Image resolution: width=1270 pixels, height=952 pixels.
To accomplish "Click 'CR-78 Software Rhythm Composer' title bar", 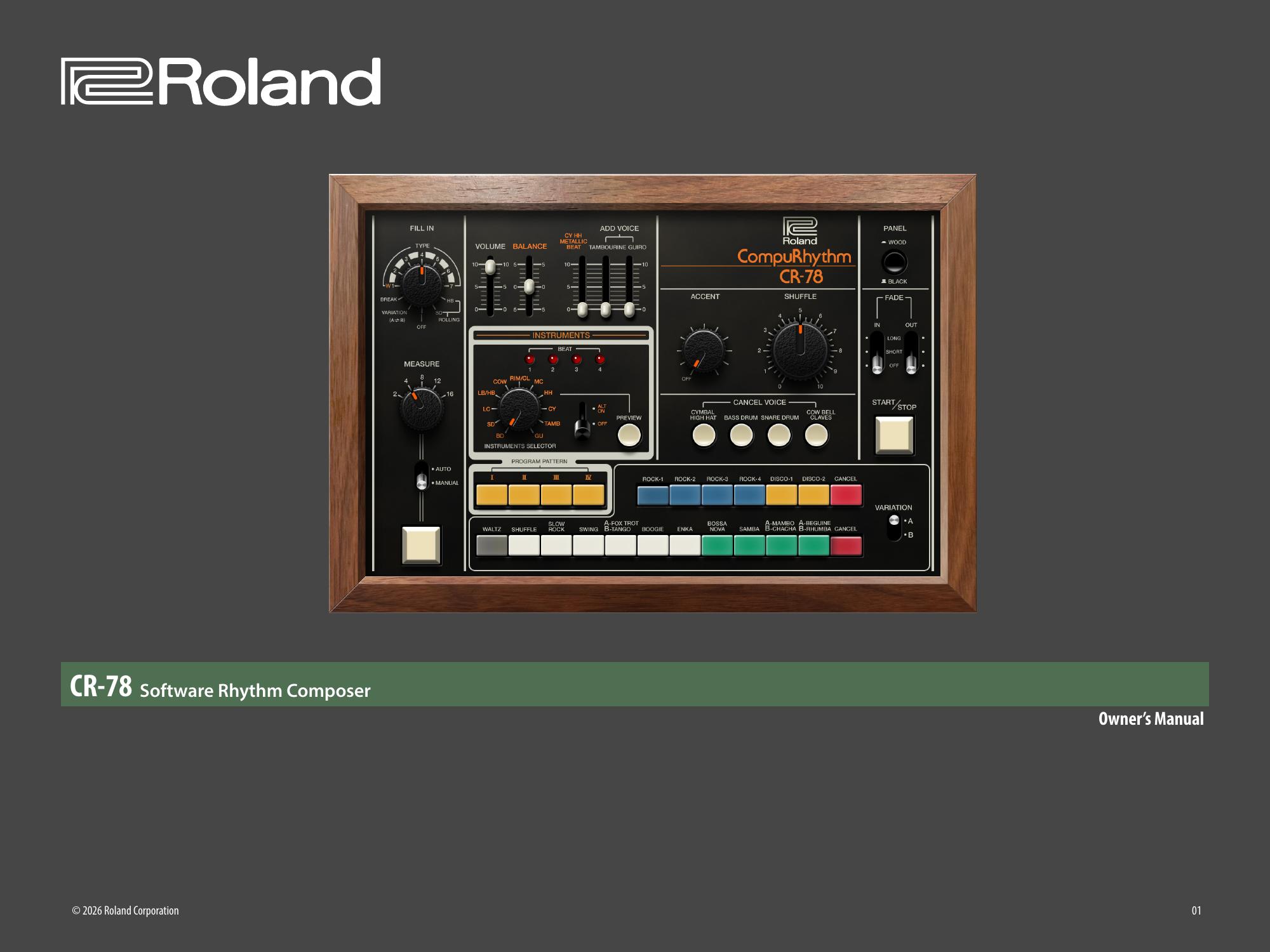I will tap(635, 684).
